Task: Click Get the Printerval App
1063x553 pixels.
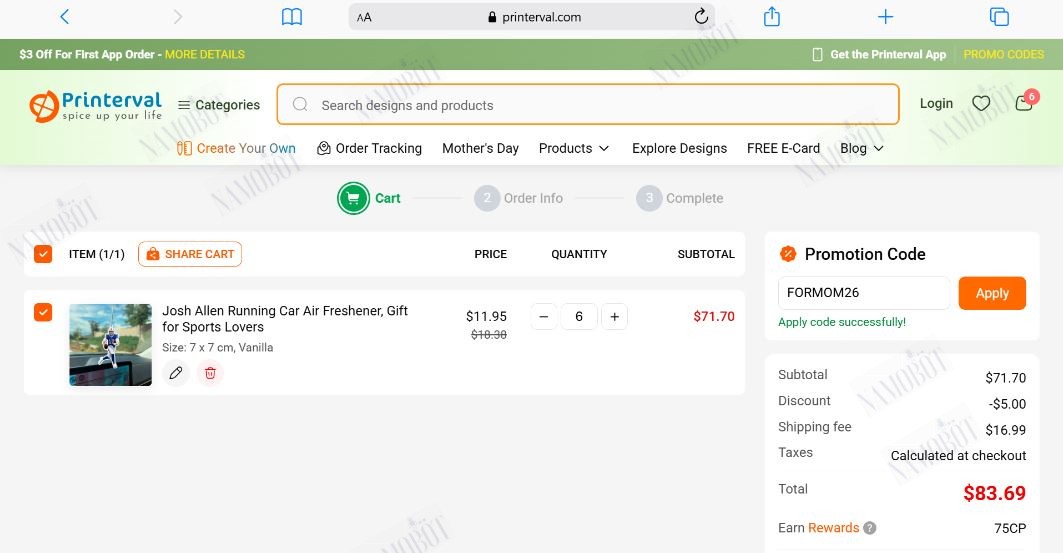Action: point(879,54)
